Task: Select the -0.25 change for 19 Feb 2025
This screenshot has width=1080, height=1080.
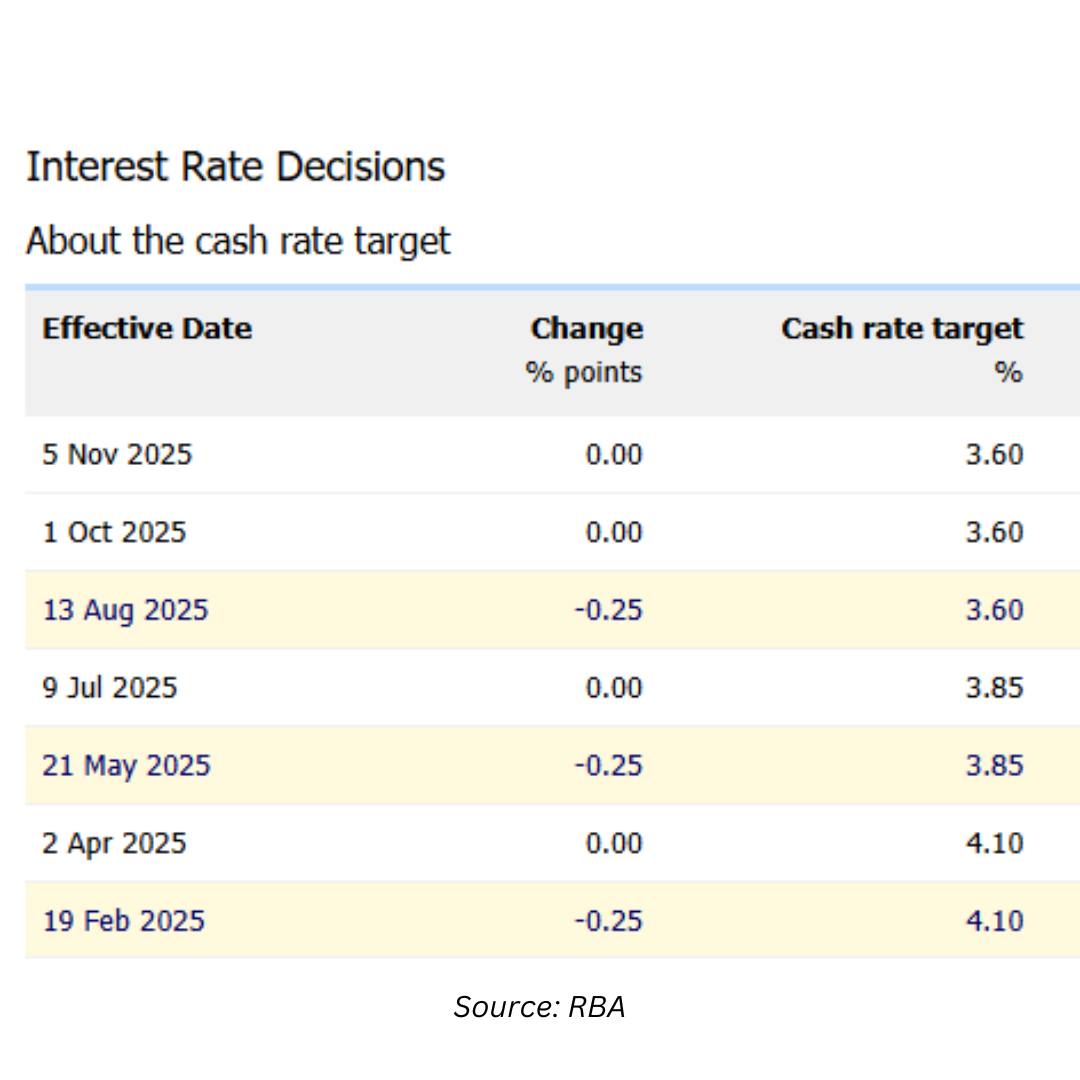Action: tap(609, 921)
